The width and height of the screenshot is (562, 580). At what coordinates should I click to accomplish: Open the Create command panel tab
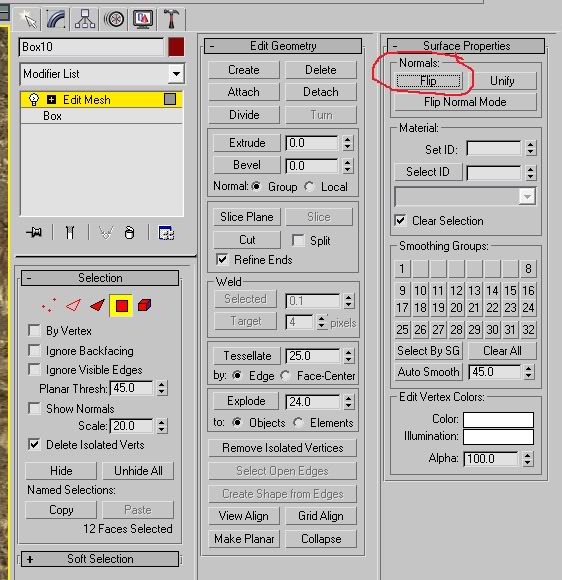coord(28,19)
